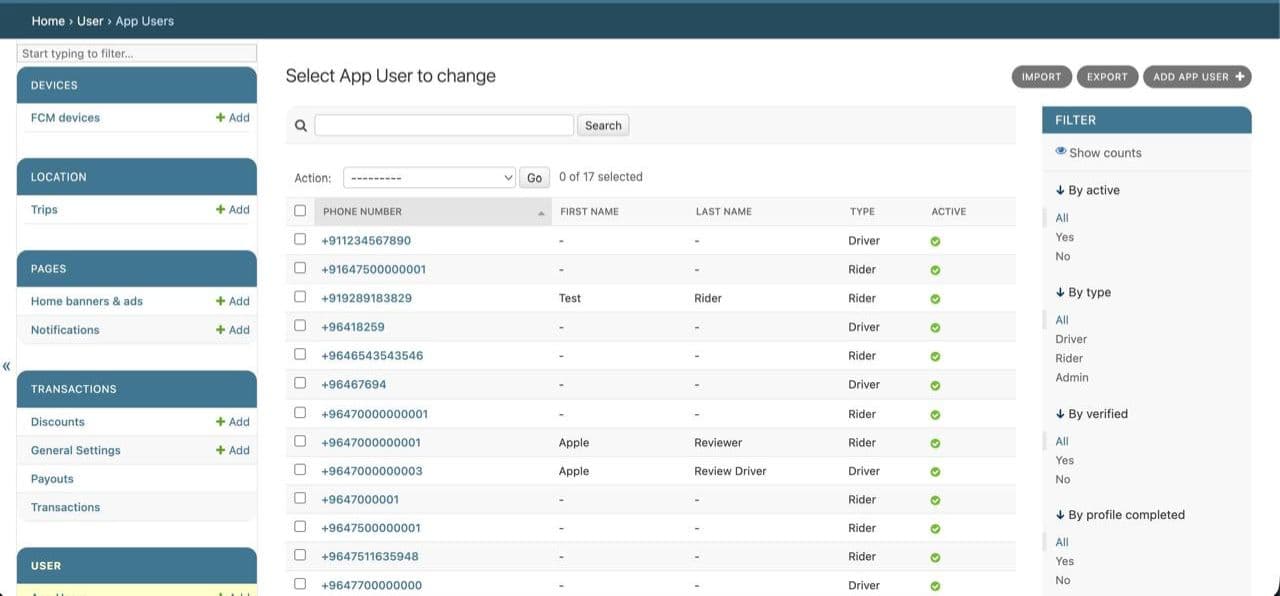1280x596 pixels.
Task: Add a Home banners & ads entry
Action: pyautogui.click(x=233, y=301)
